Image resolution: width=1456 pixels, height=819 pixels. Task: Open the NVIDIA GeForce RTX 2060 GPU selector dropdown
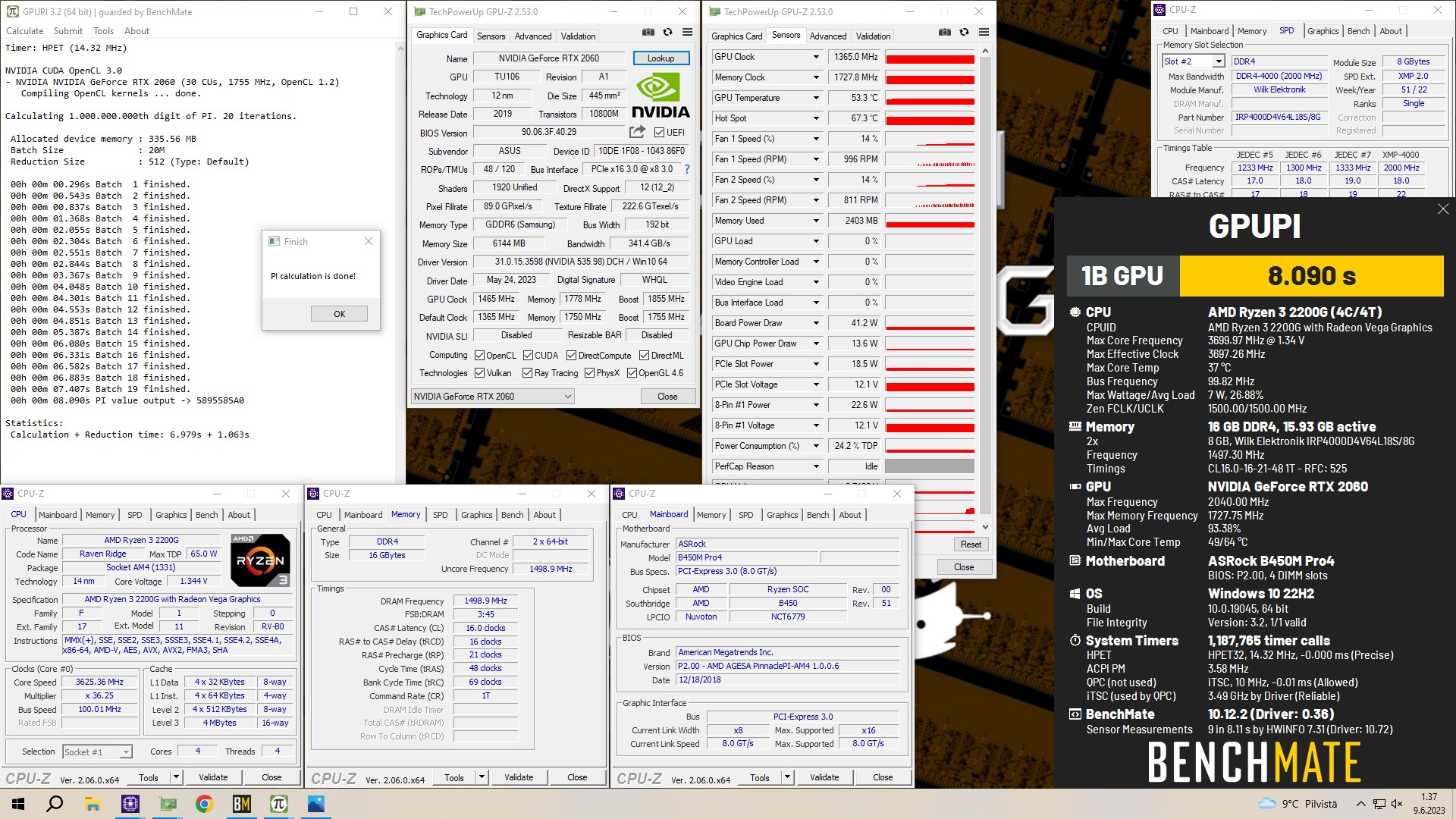pos(492,397)
